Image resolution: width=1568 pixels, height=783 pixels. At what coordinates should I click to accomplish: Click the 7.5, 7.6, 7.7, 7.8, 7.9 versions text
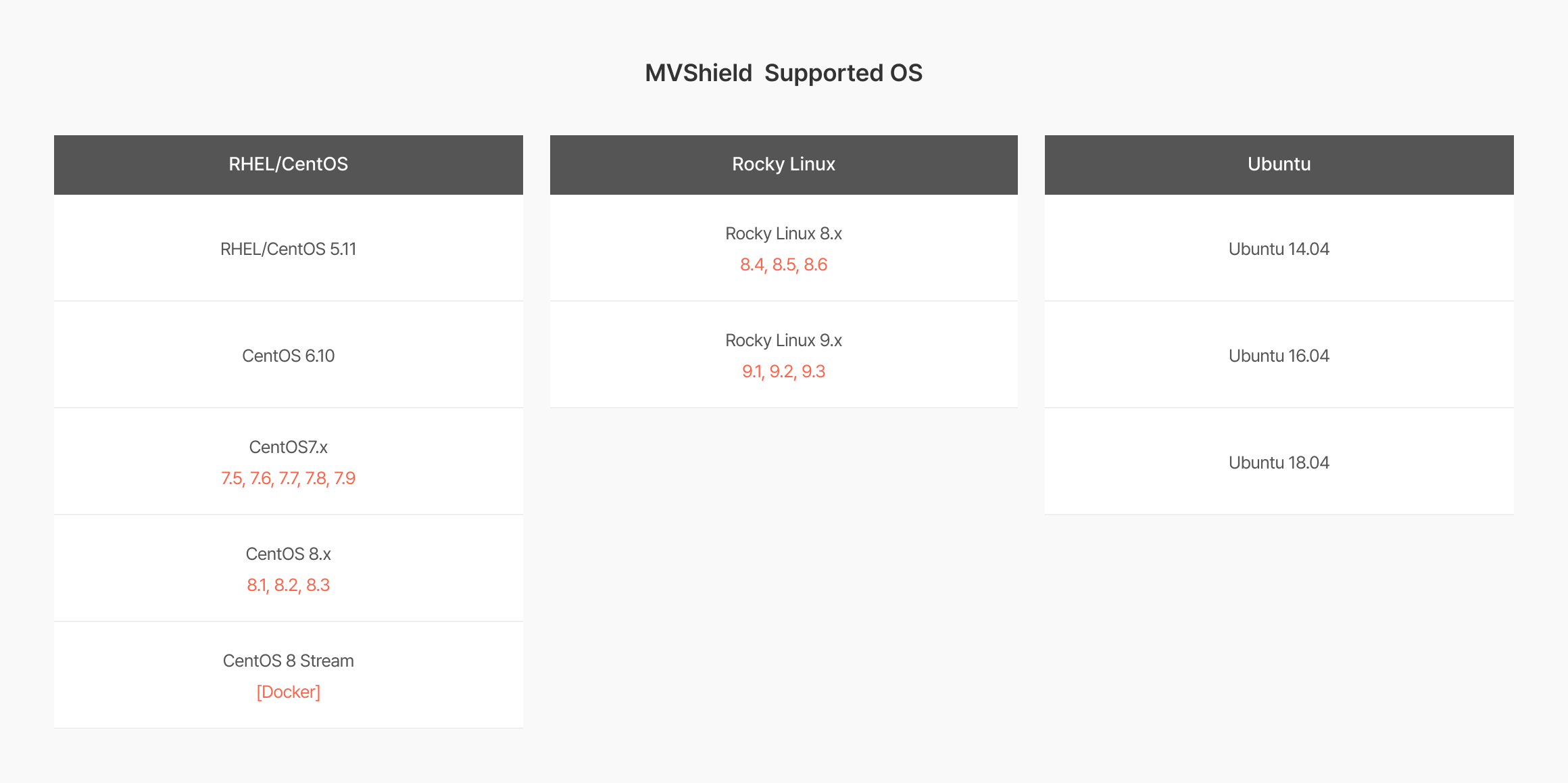(289, 478)
